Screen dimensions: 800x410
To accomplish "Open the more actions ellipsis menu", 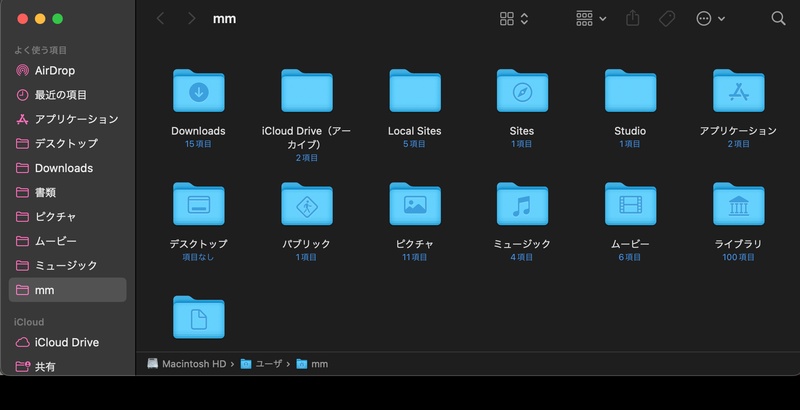I will pos(710,19).
